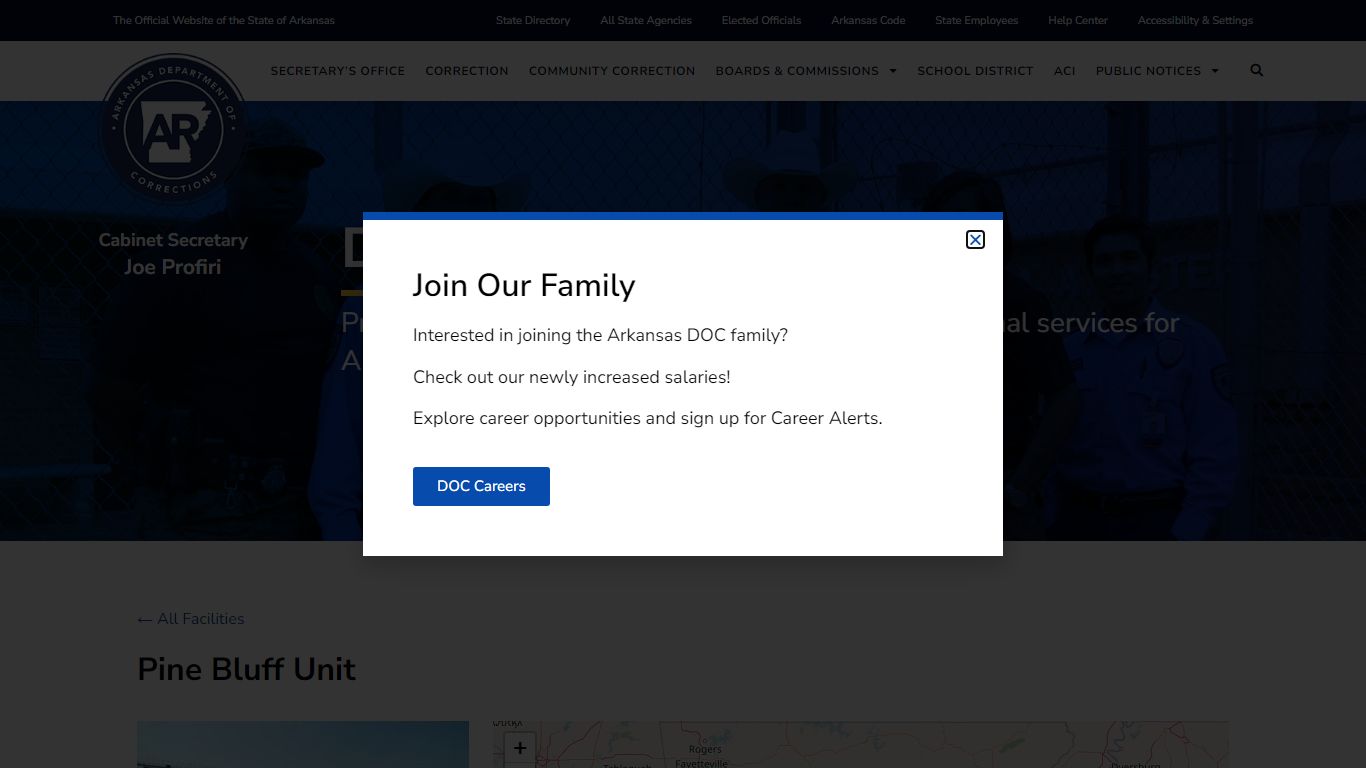Go to State Employees link
The image size is (1366, 768).
pos(976,20)
